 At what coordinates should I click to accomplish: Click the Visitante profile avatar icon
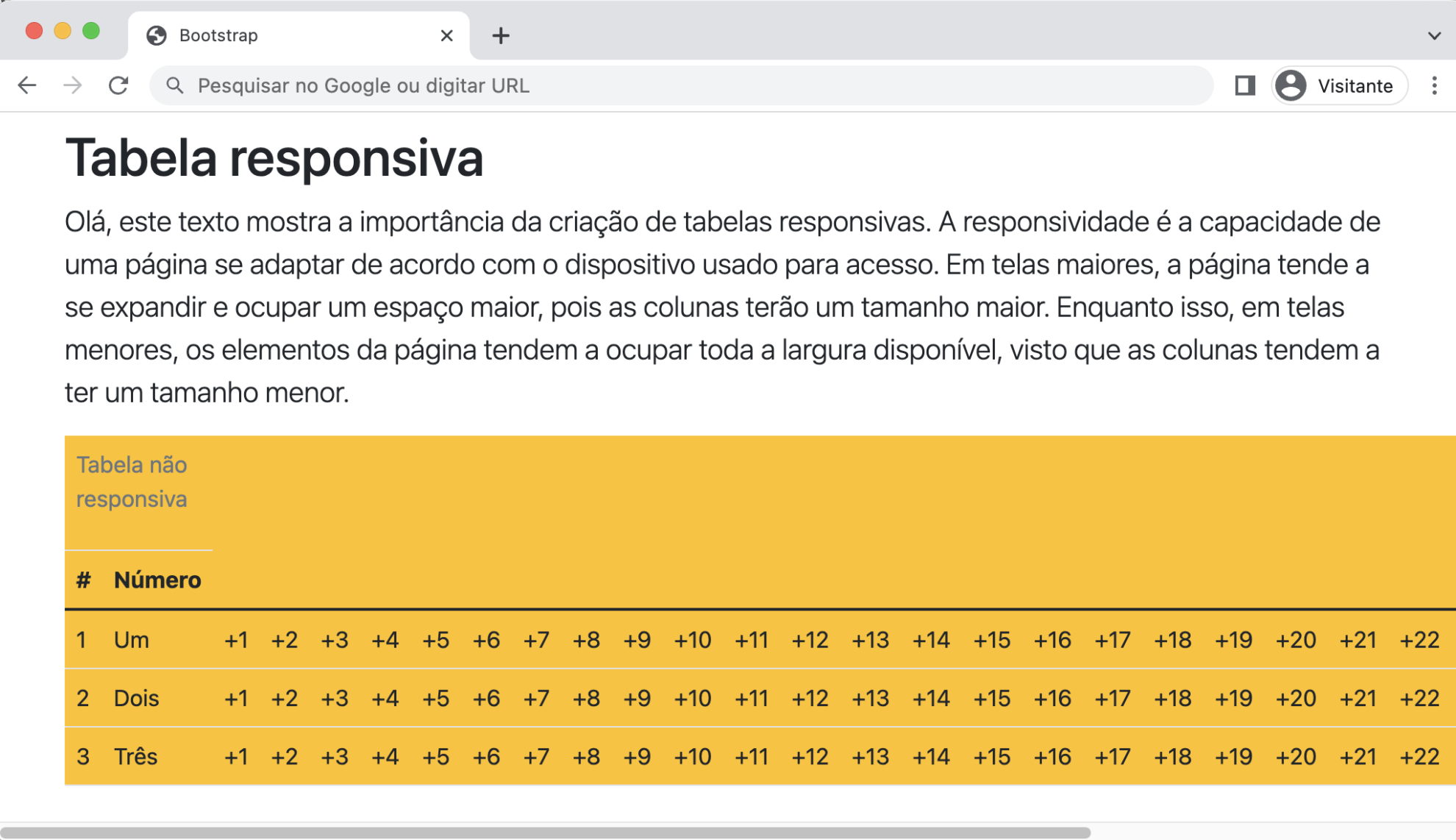(1291, 85)
